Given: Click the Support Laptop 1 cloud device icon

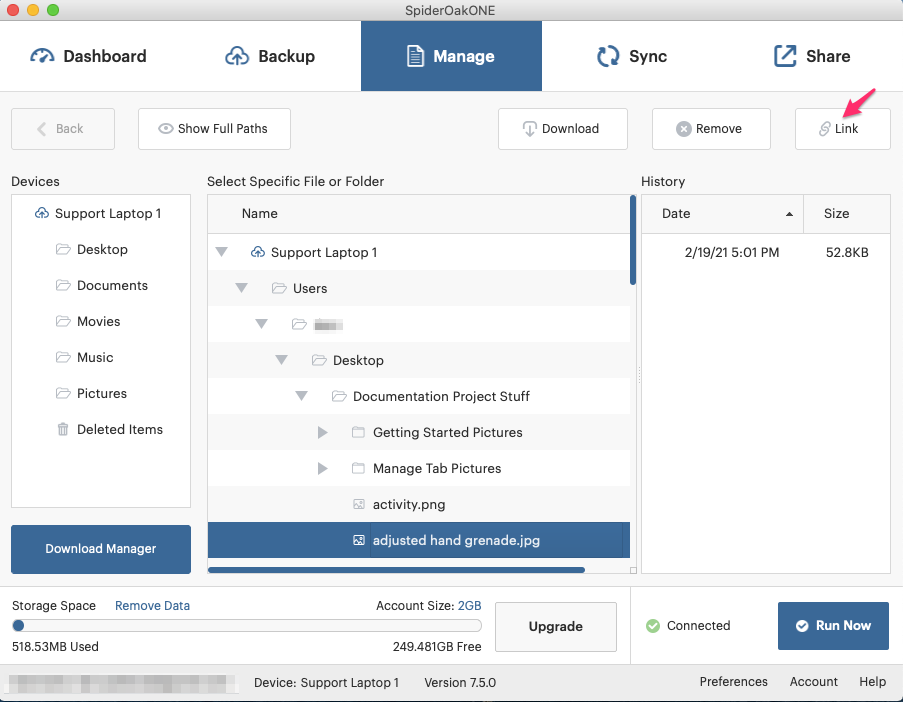Looking at the screenshot, I should tap(41, 214).
